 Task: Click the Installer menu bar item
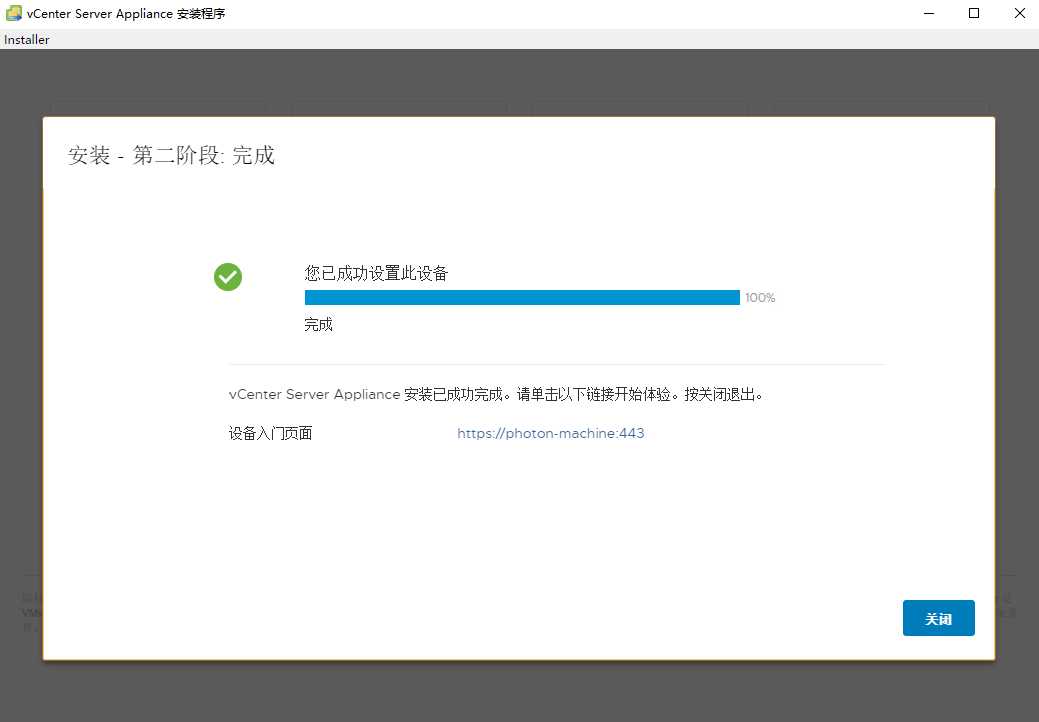[x=26, y=39]
